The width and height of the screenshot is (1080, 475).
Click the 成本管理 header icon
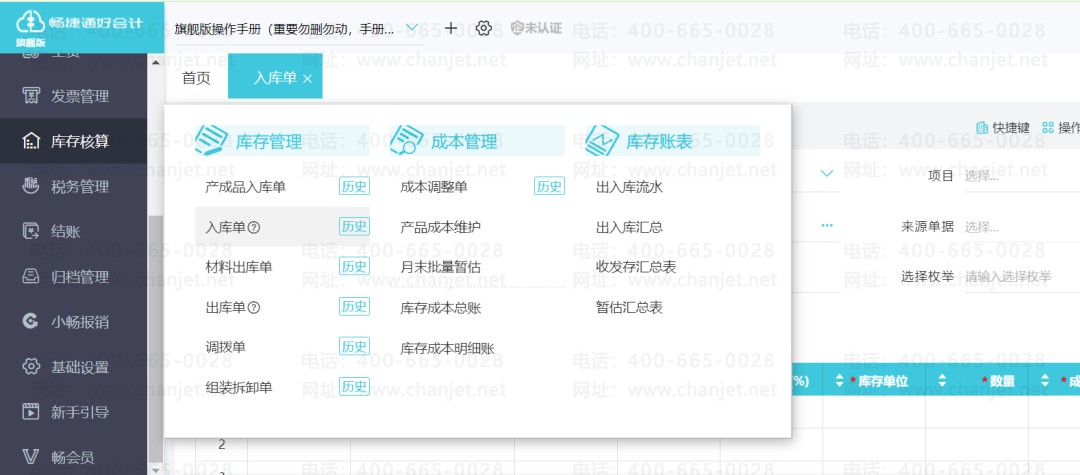407,140
